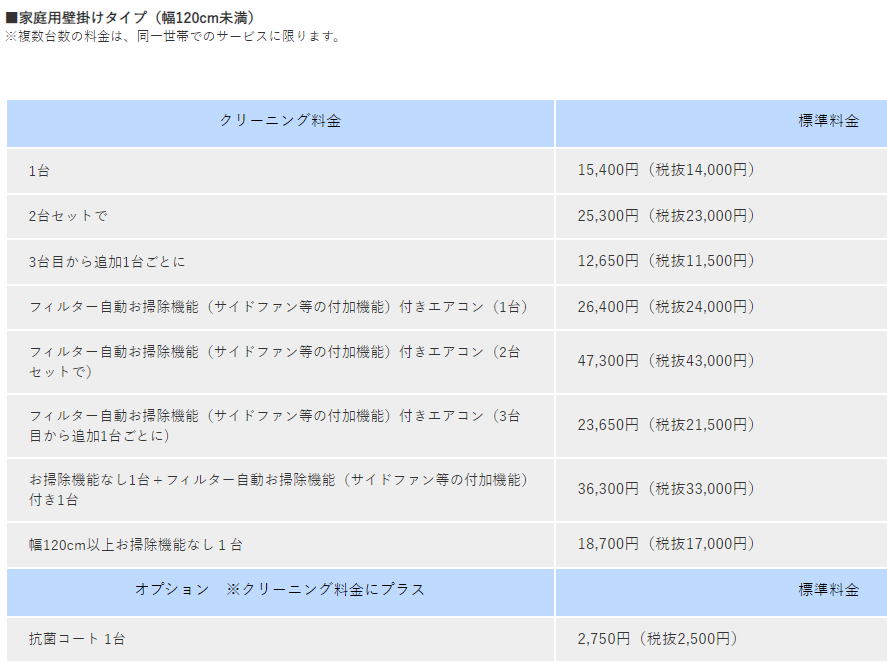Click the 15,400円 price cell

(666, 170)
